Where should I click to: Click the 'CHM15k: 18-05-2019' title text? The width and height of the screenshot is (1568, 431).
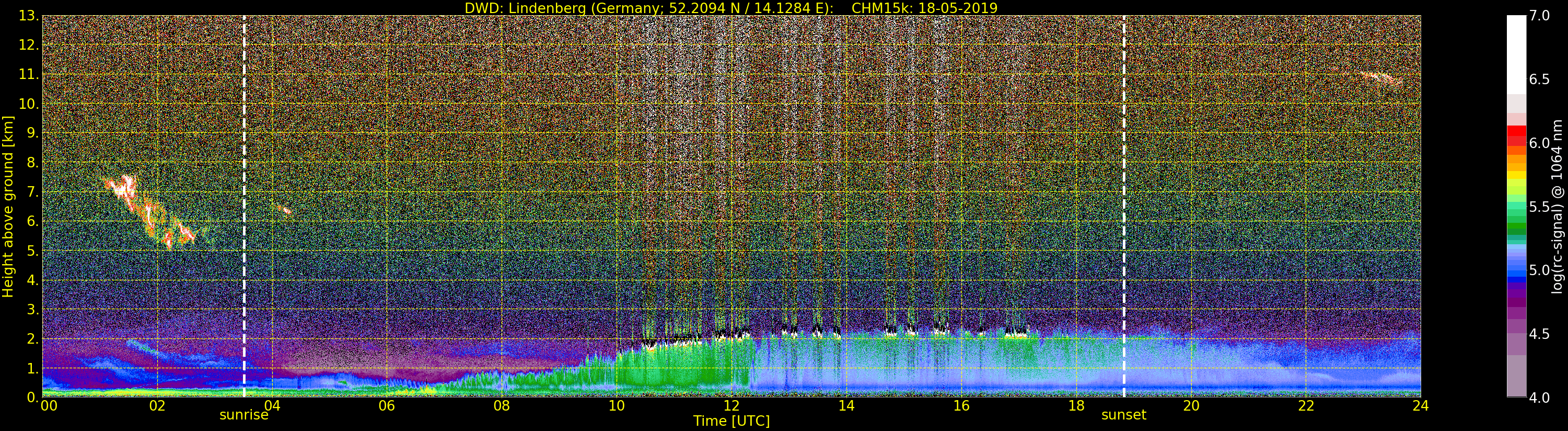click(x=925, y=8)
